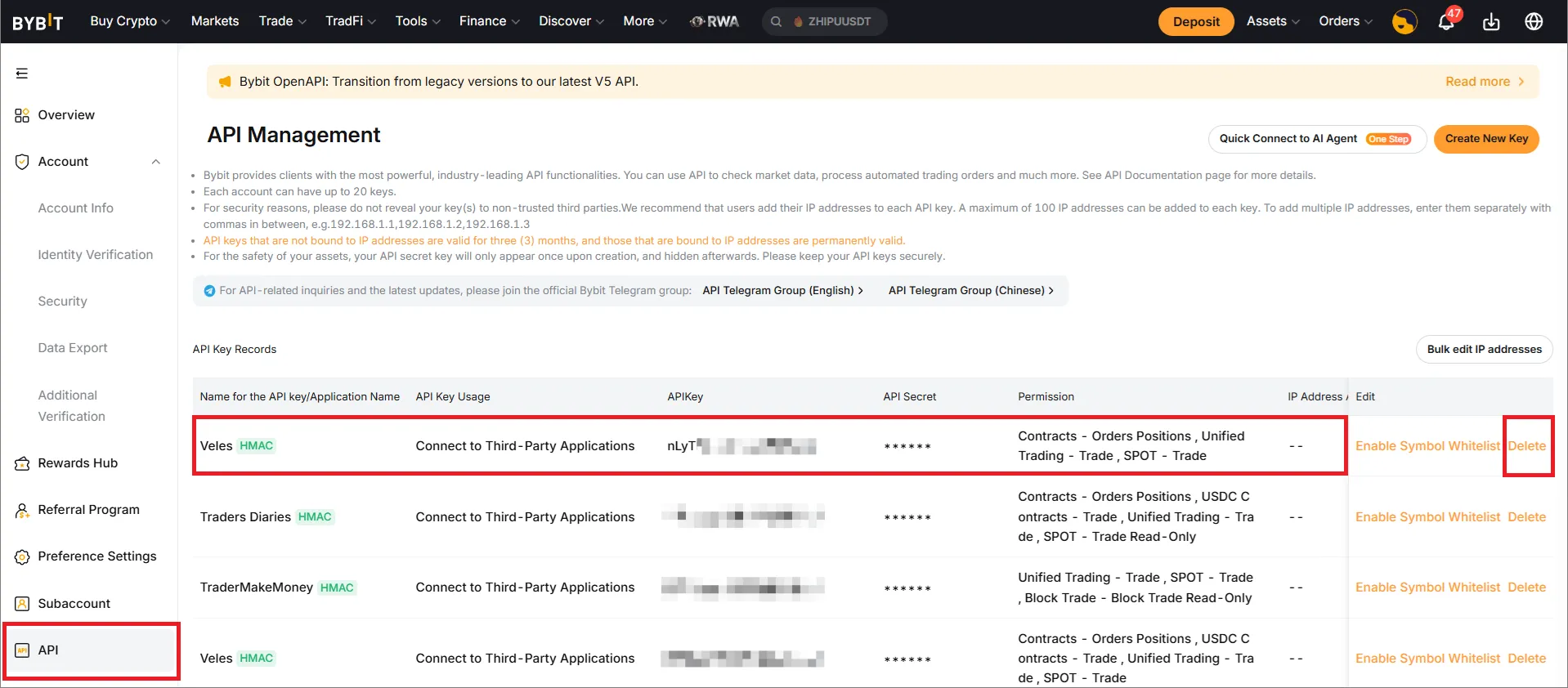Delete the first Veles API key
The height and width of the screenshot is (688, 1568).
(x=1526, y=446)
